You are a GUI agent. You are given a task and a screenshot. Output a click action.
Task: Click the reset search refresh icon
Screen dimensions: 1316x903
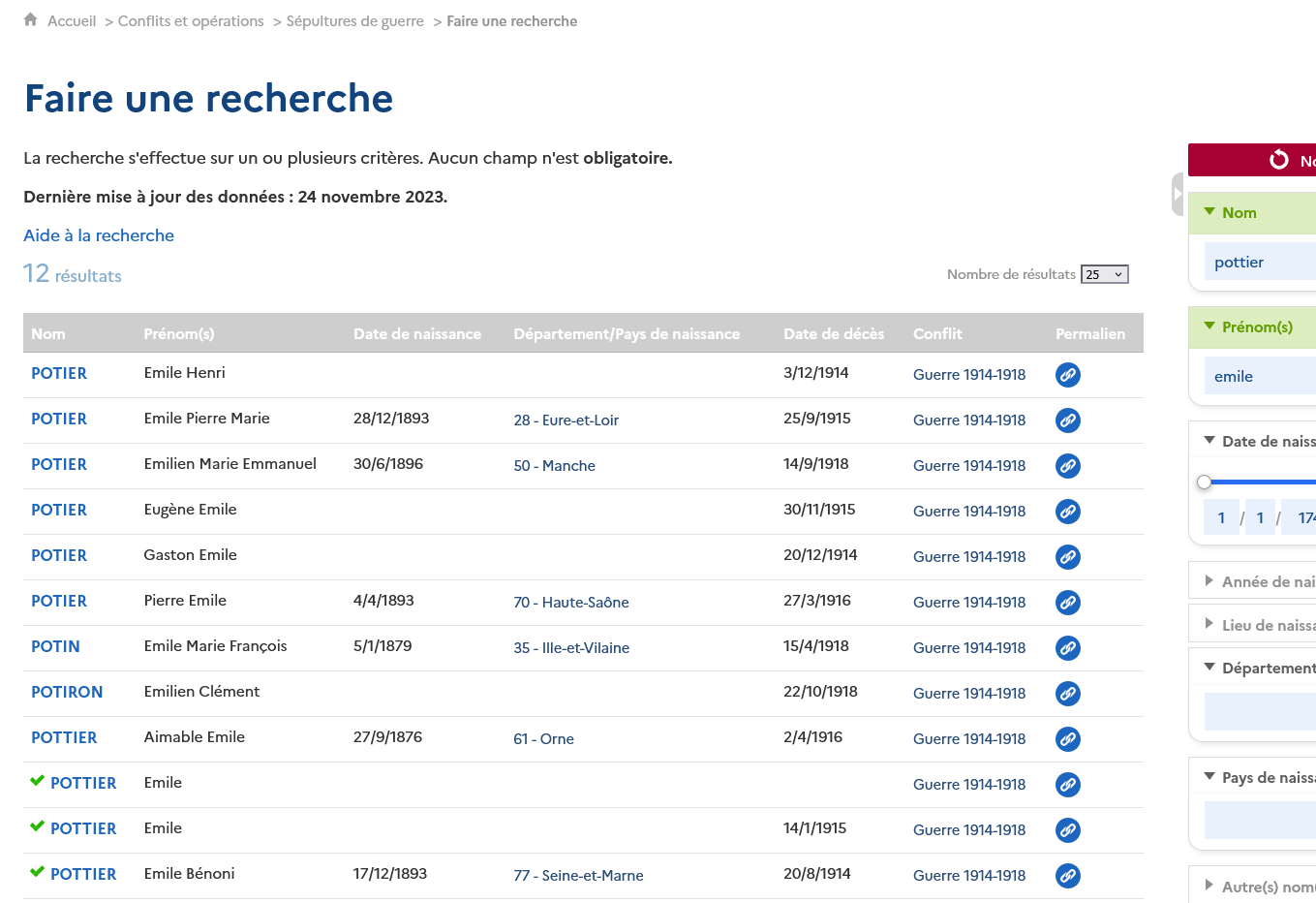click(1279, 160)
